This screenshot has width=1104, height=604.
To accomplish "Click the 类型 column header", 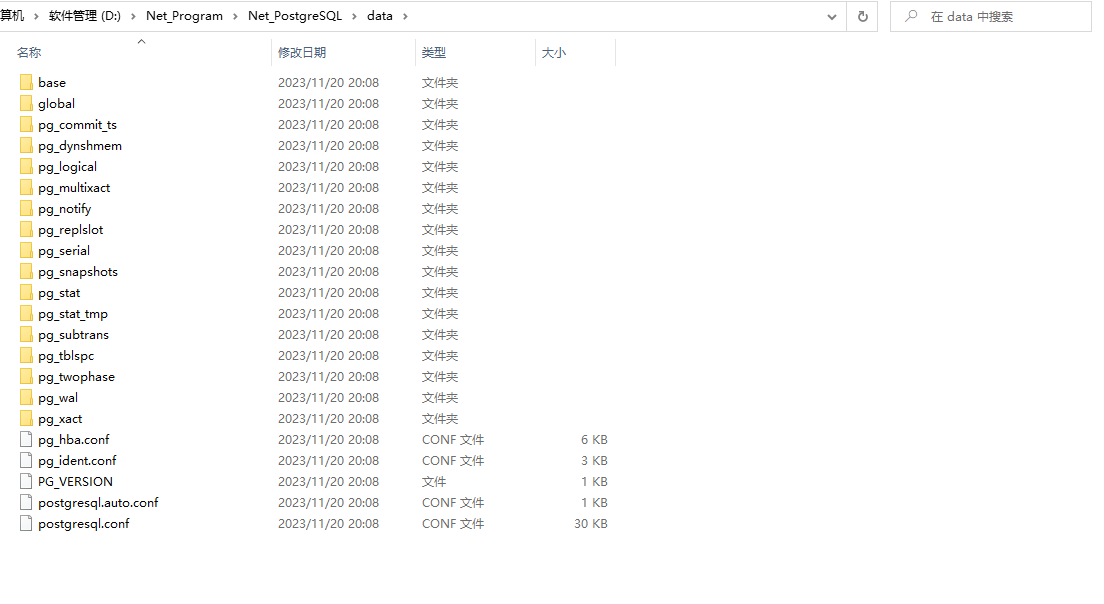I will click(434, 52).
